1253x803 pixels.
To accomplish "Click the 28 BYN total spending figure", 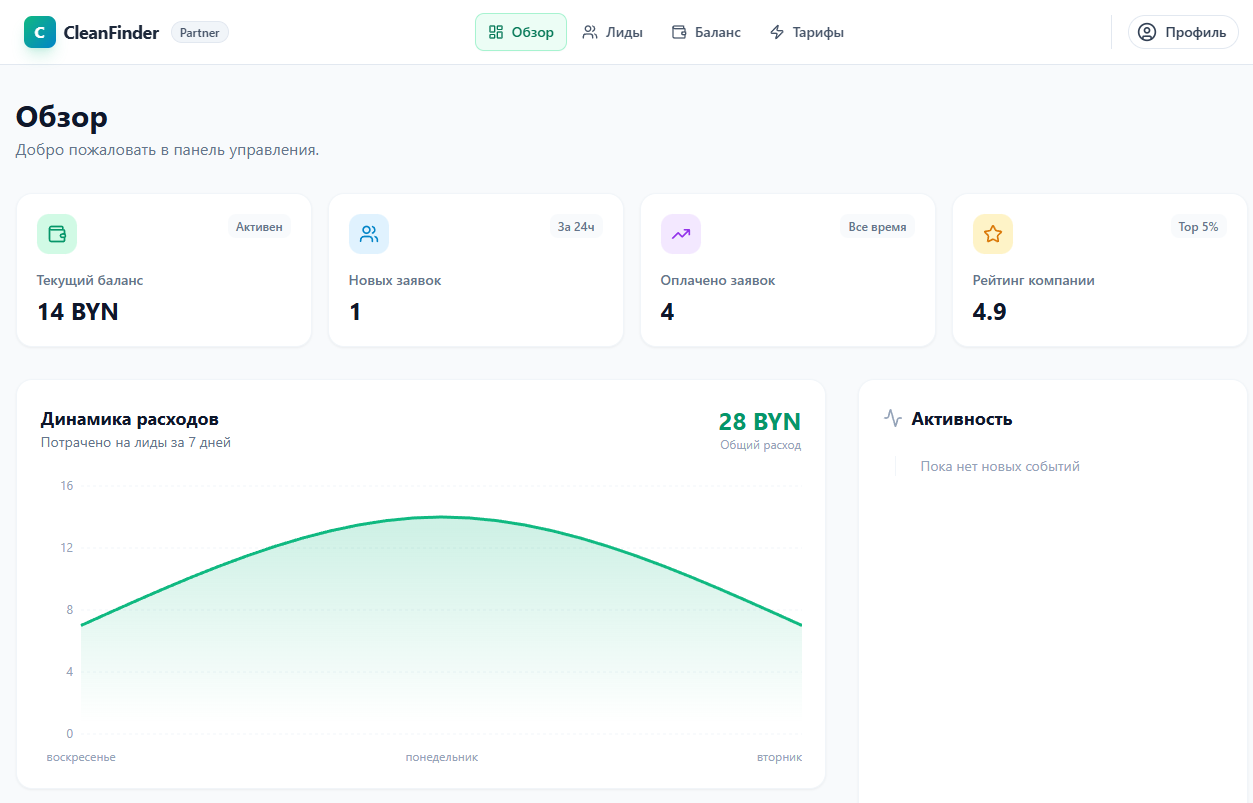I will coord(759,421).
